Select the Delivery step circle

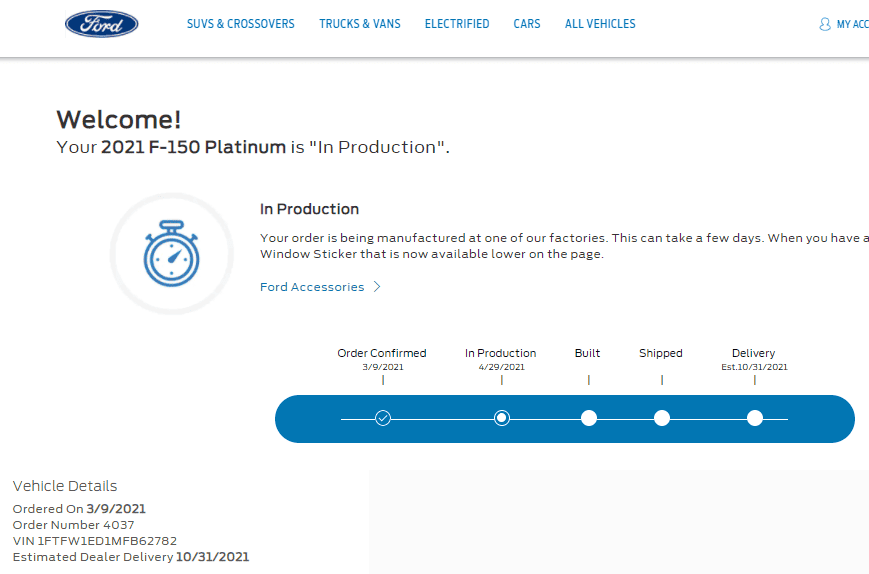(x=755, y=418)
